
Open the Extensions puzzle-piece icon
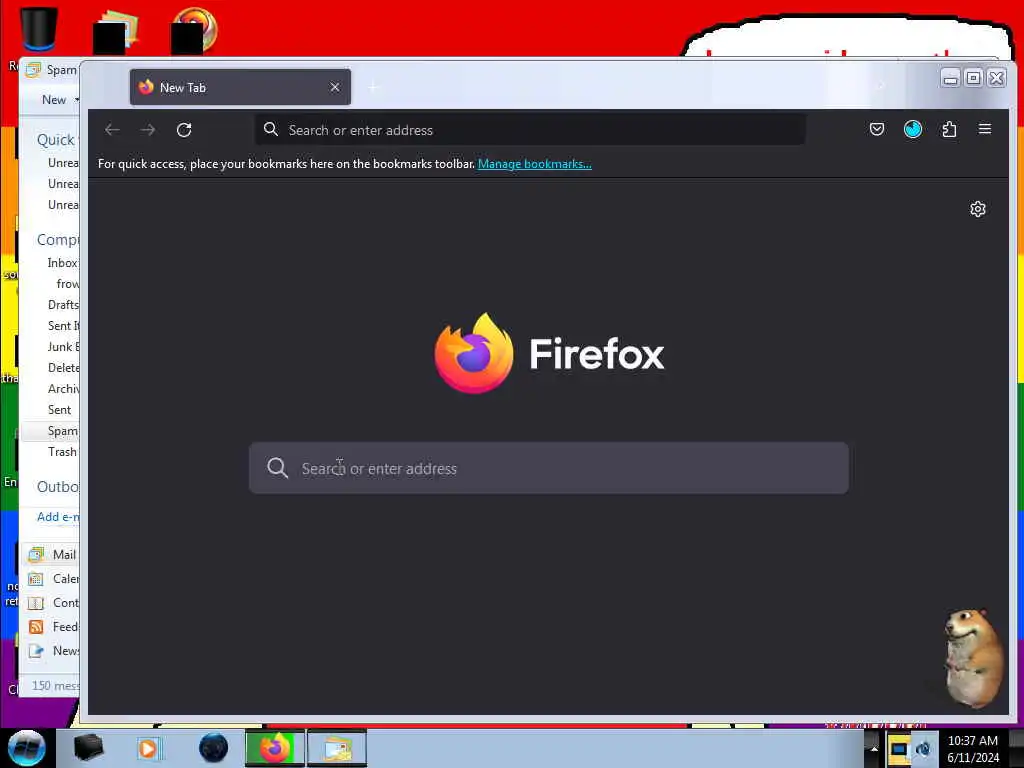949,129
